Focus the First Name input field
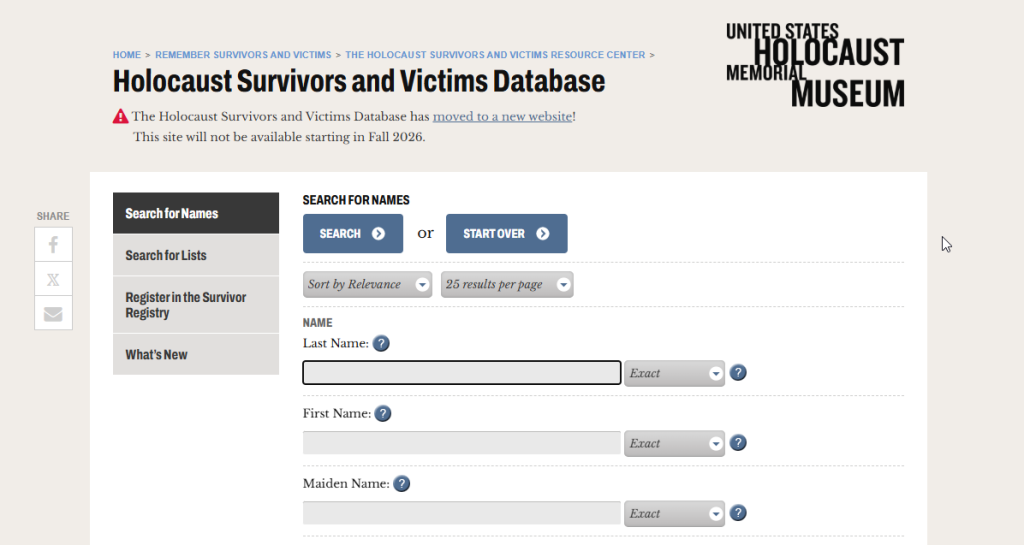Screen dimensions: 1024x545 point(462,443)
